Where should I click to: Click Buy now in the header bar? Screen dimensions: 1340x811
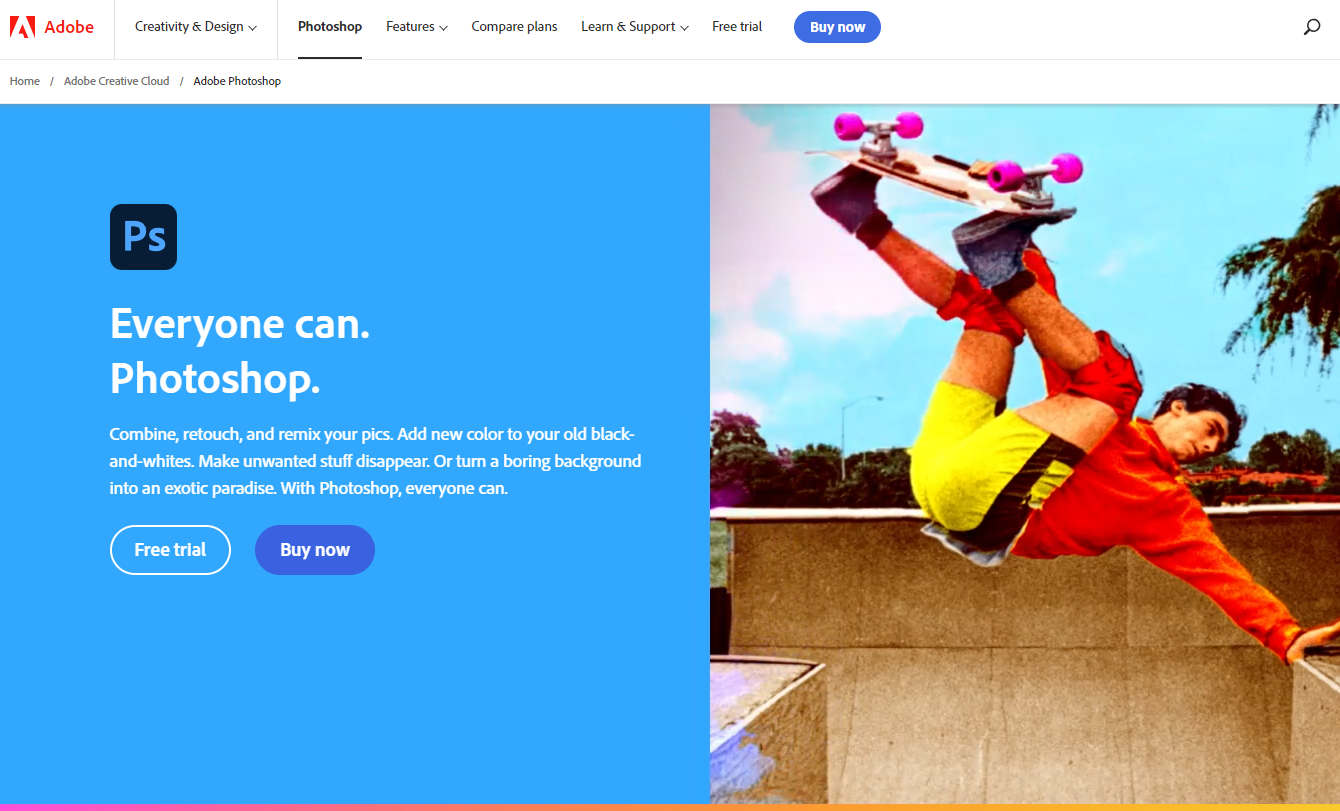[x=837, y=27]
